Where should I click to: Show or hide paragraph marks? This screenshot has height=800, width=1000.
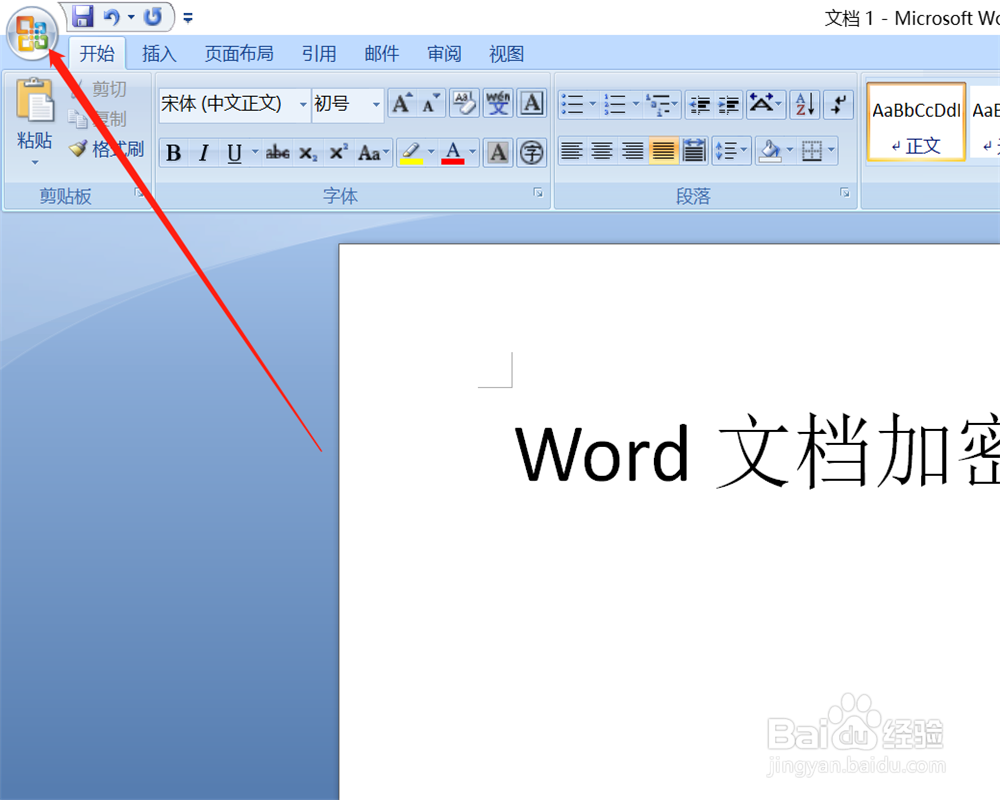[838, 104]
